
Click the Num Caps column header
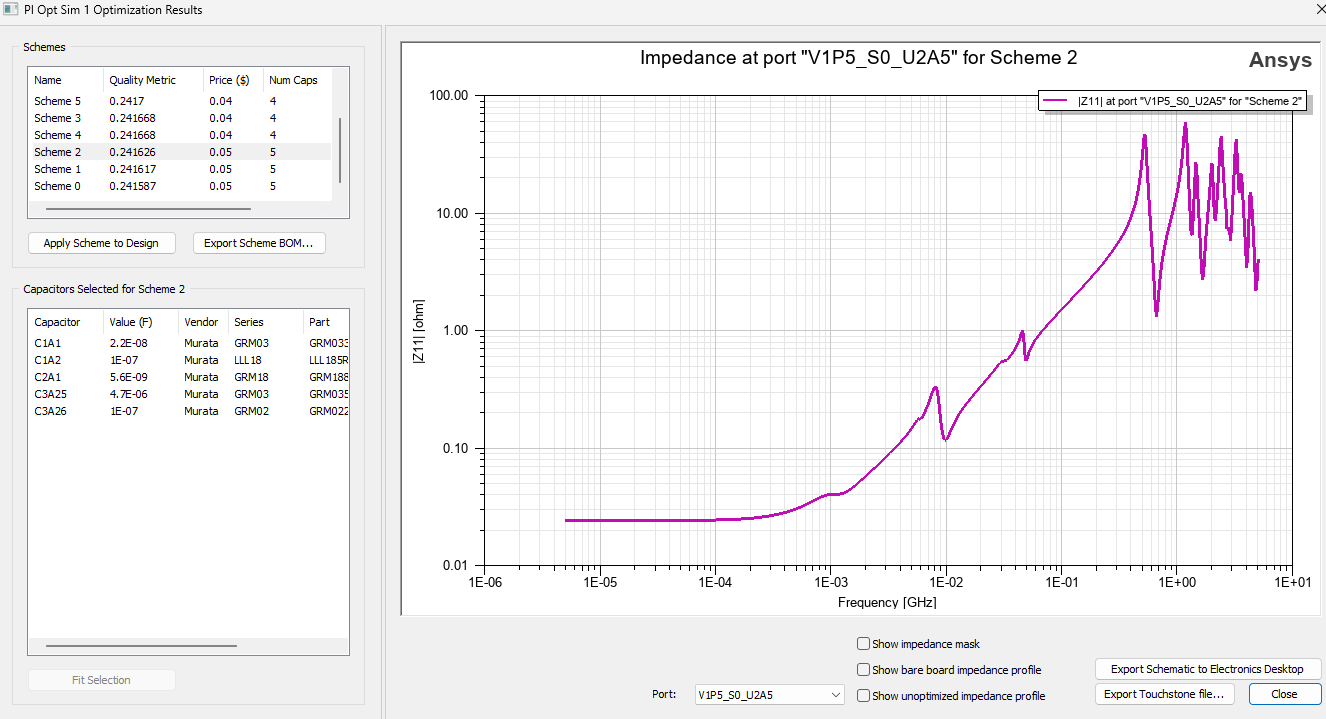click(x=293, y=80)
